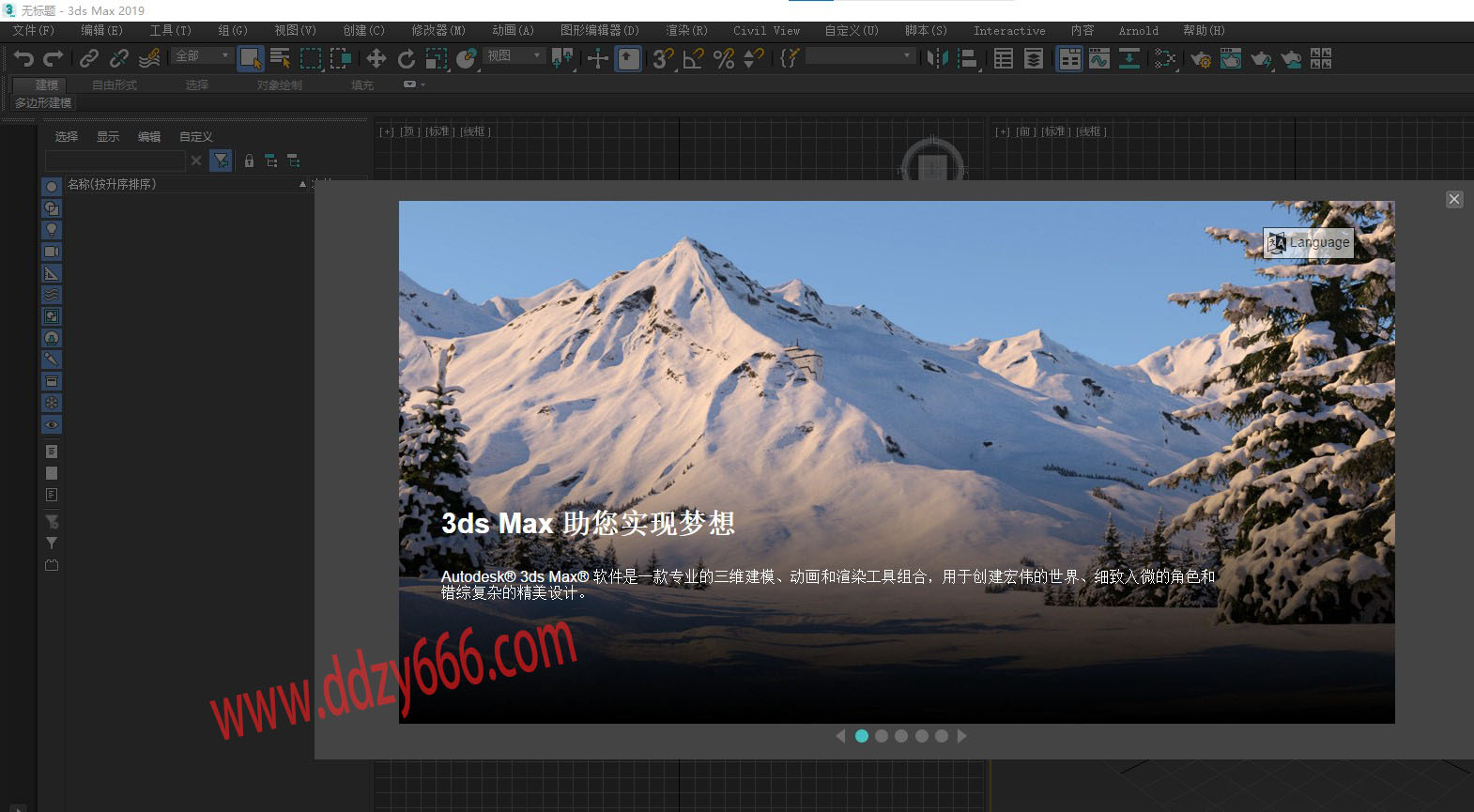Toggle Display Lights filter in Scene Explorer
Image resolution: width=1474 pixels, height=812 pixels.
(52, 230)
